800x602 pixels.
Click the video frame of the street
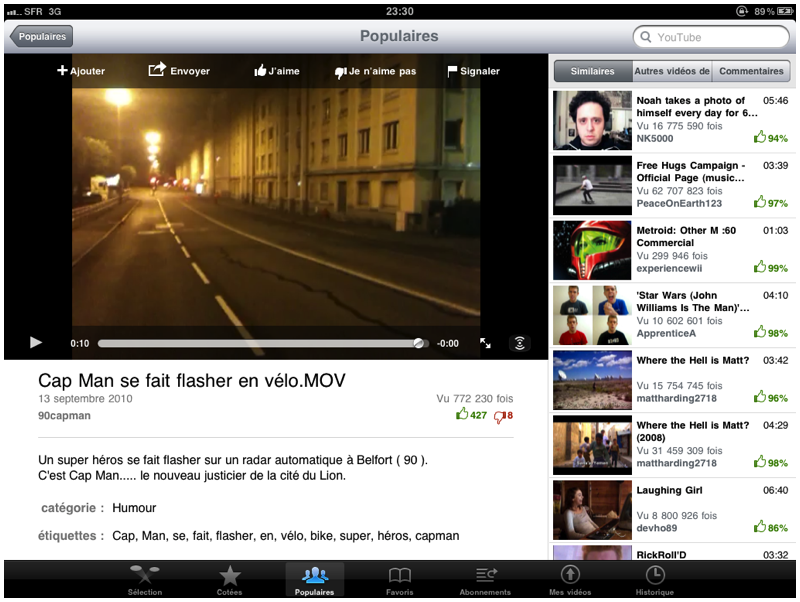276,207
